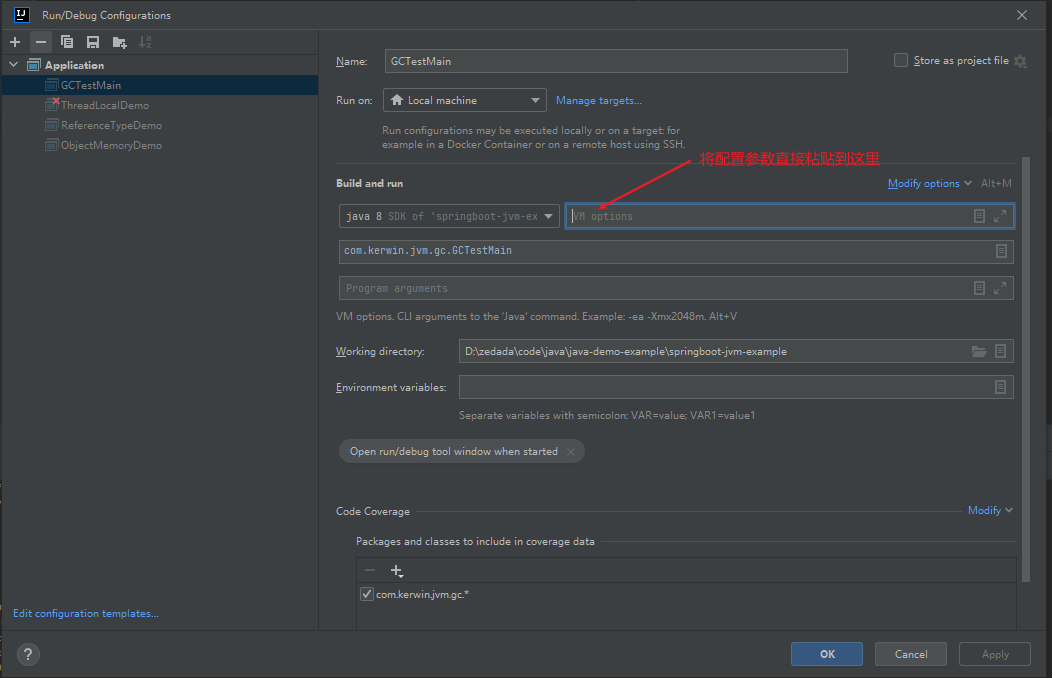1052x678 pixels.
Task: Edit environment variables list icon
Action: pos(1000,387)
